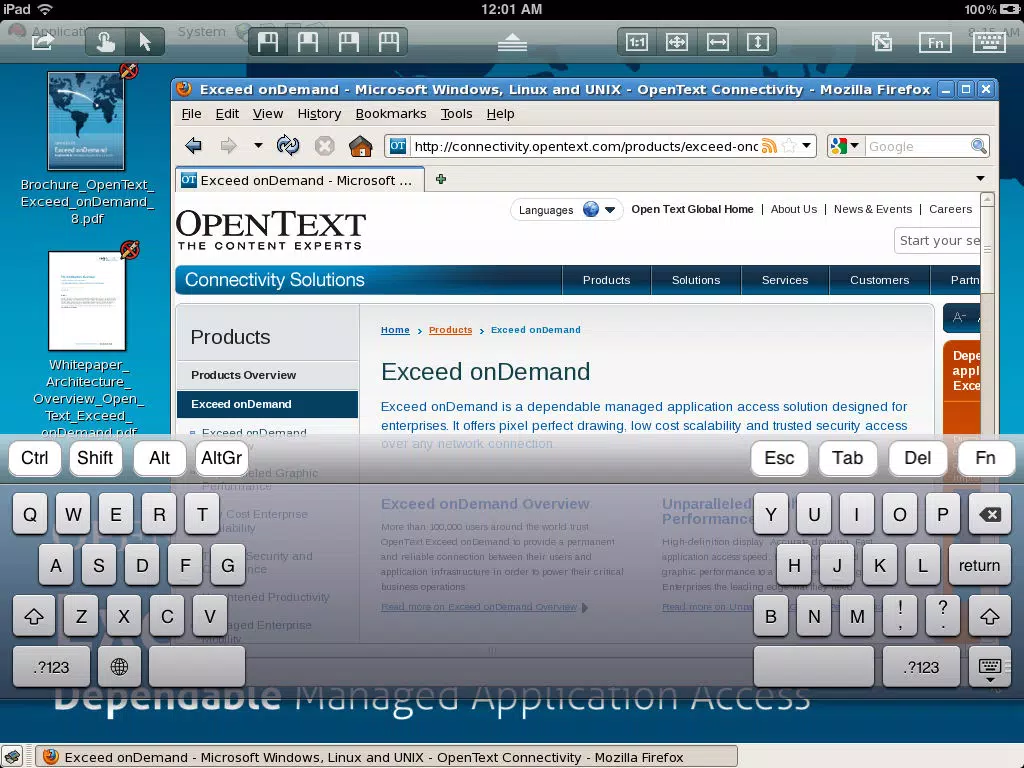The image size is (1024, 768).
Task: Select the fit-to-width zoom icon
Action: click(x=717, y=42)
